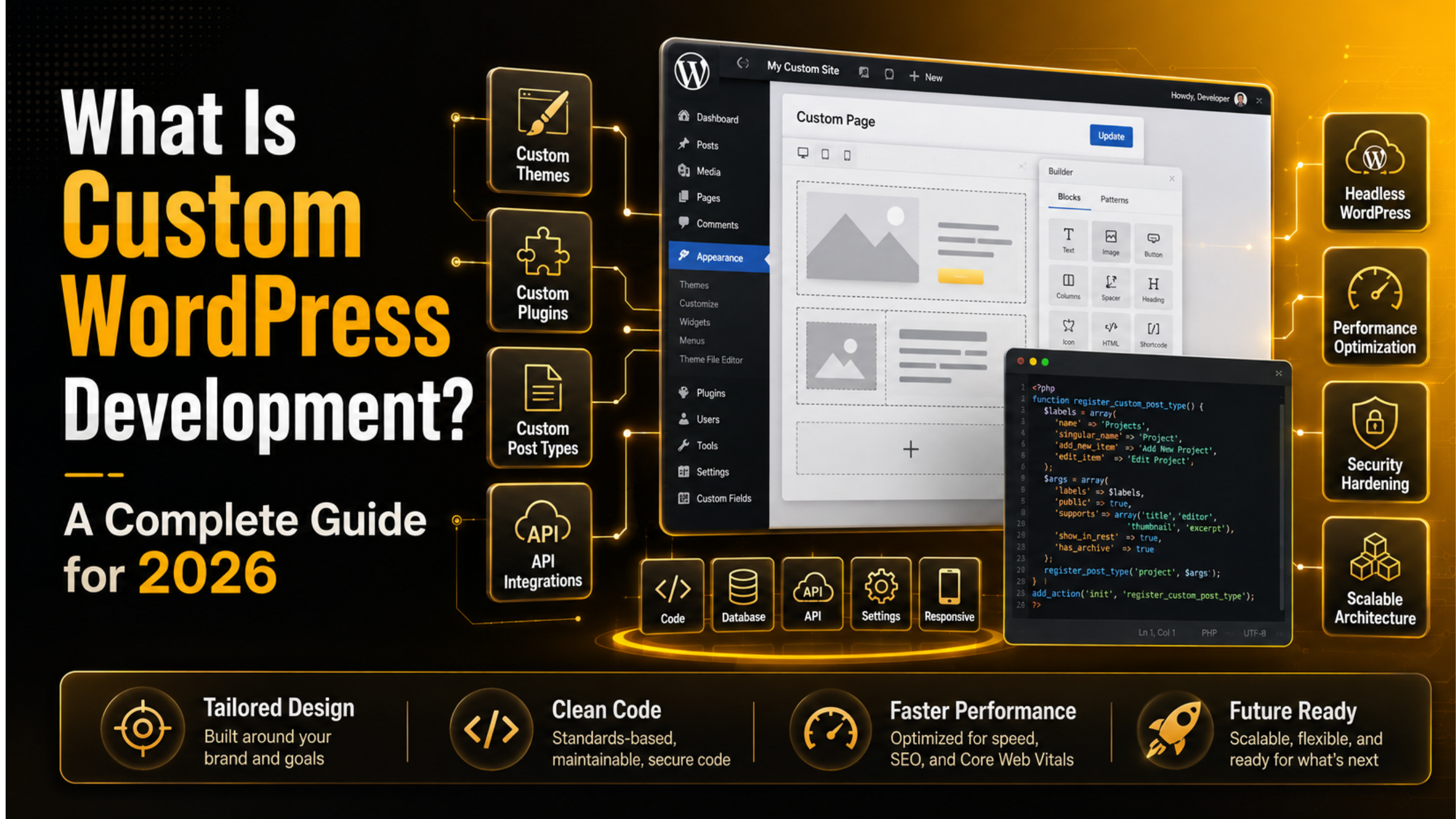Add an Icon block
This screenshot has height=819, width=1456.
pos(1068,331)
